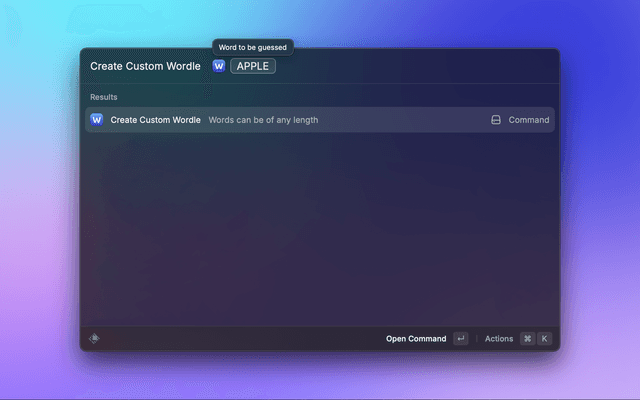This screenshot has height=400, width=640.
Task: Click the command type icon beside Command label
Action: pos(495,120)
